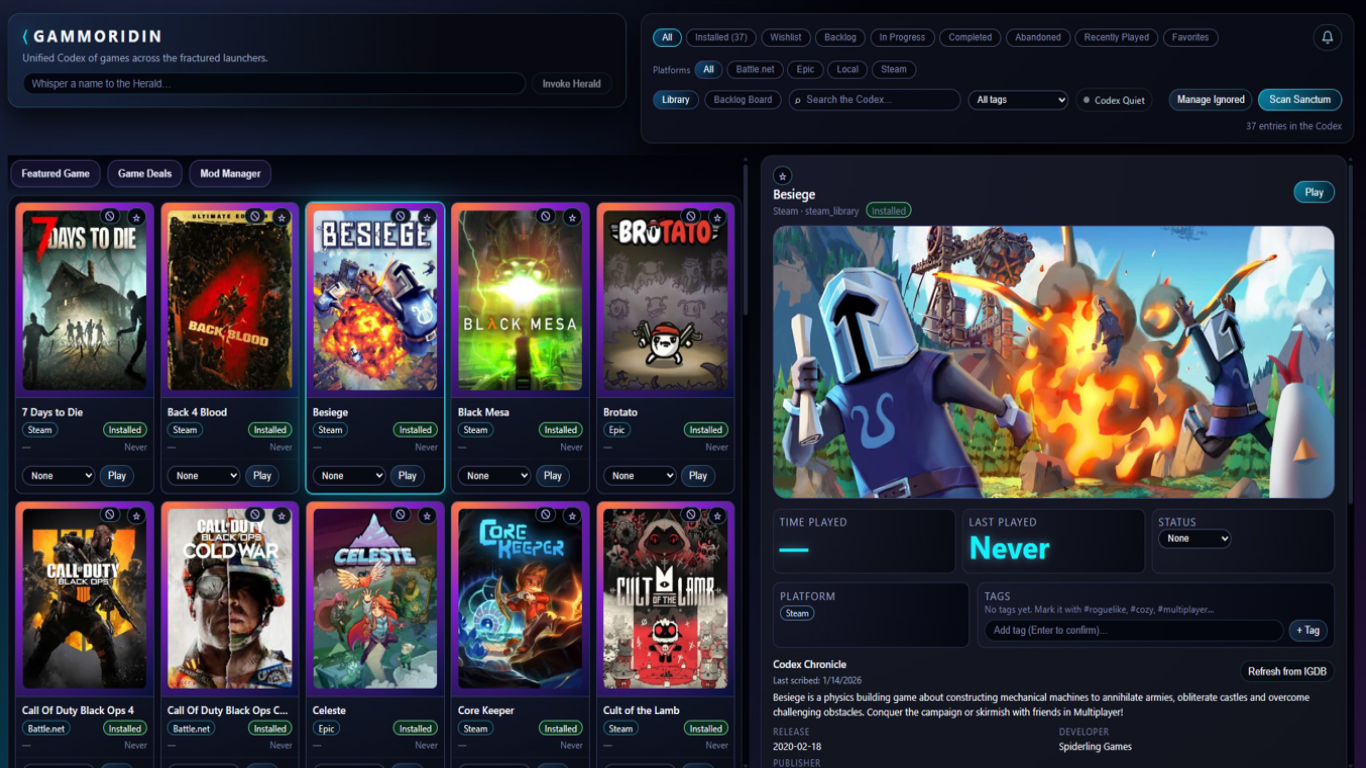The height and width of the screenshot is (768, 1366).
Task: Ignore Call Of Duty Cold War card
Action: tap(255, 515)
